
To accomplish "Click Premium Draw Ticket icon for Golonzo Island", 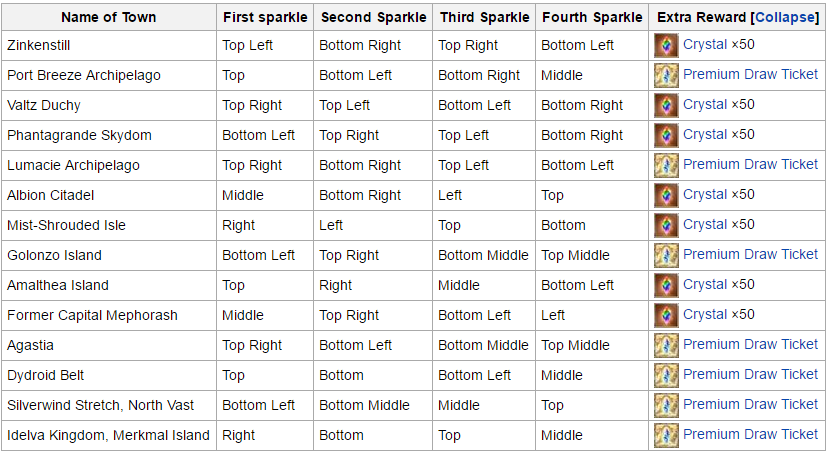I will [x=666, y=255].
